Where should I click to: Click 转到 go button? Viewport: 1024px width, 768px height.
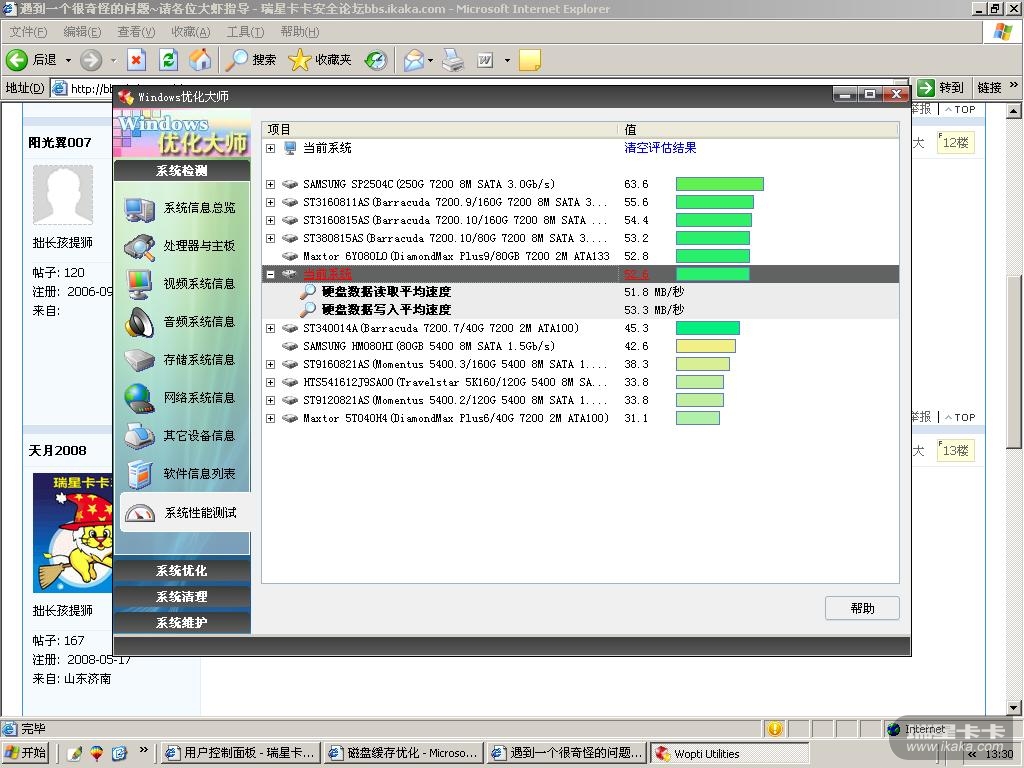[x=941, y=88]
